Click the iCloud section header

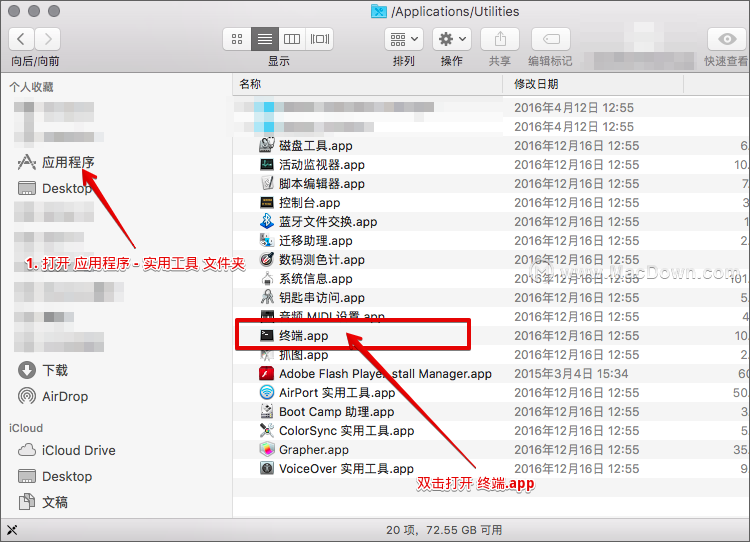[26, 428]
